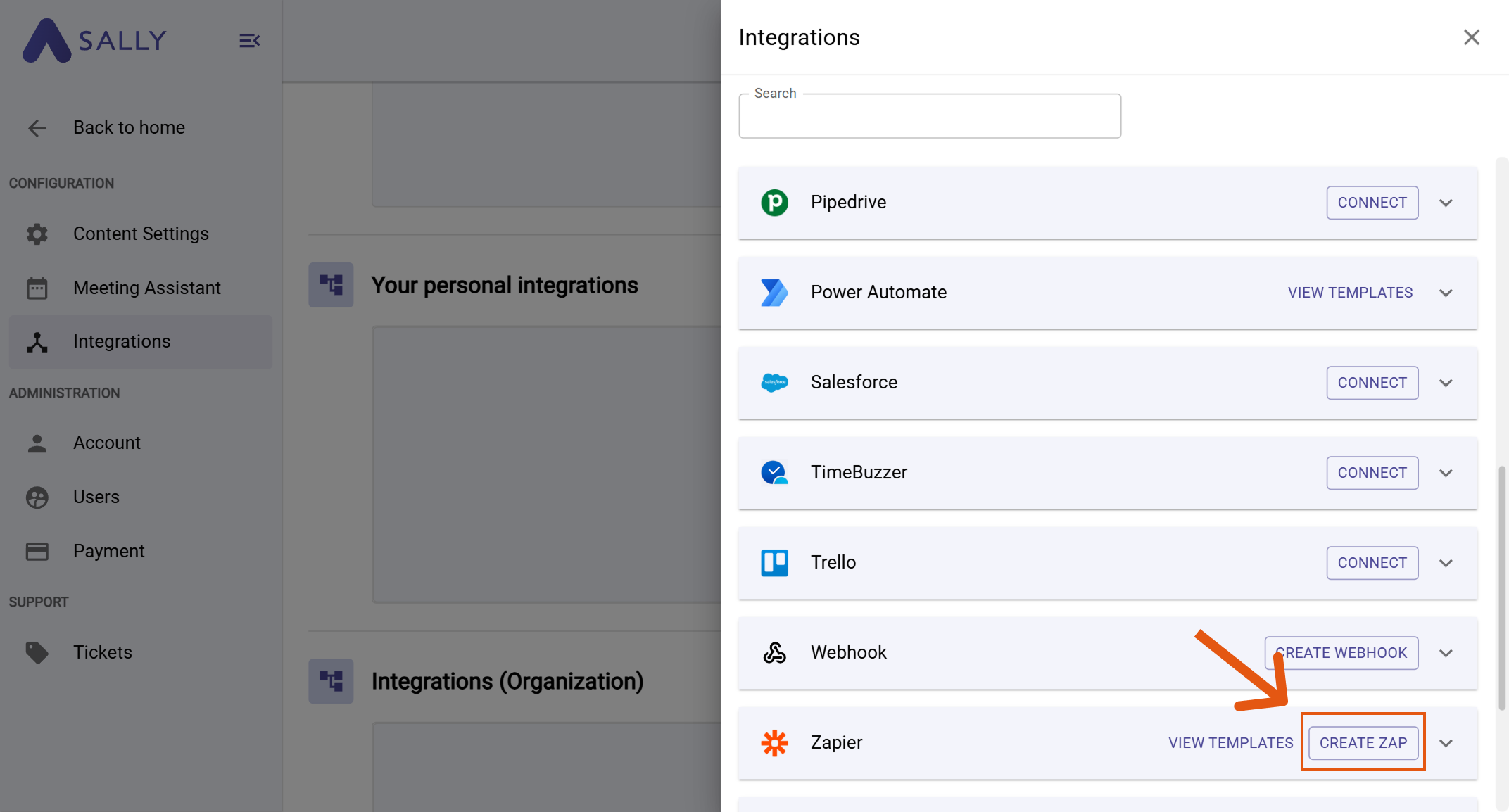Image resolution: width=1509 pixels, height=812 pixels.
Task: Expand the Salesforce row chevron
Action: pyautogui.click(x=1446, y=383)
